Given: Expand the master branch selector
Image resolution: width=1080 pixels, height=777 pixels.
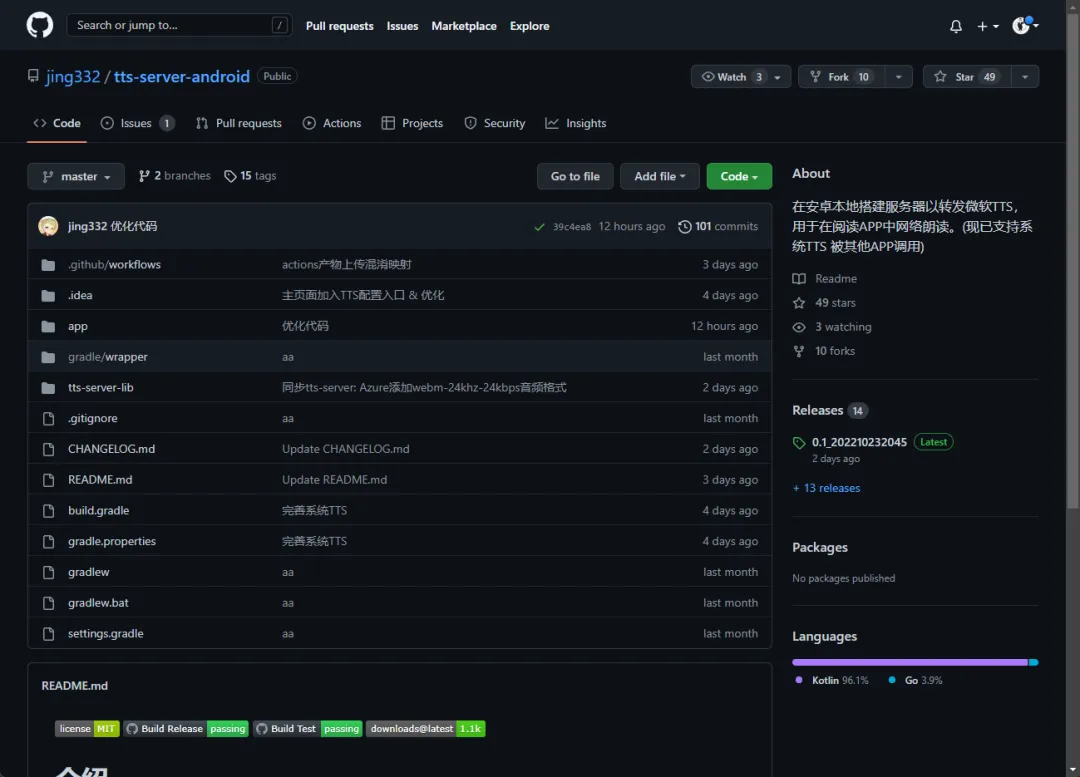Looking at the screenshot, I should point(76,176).
